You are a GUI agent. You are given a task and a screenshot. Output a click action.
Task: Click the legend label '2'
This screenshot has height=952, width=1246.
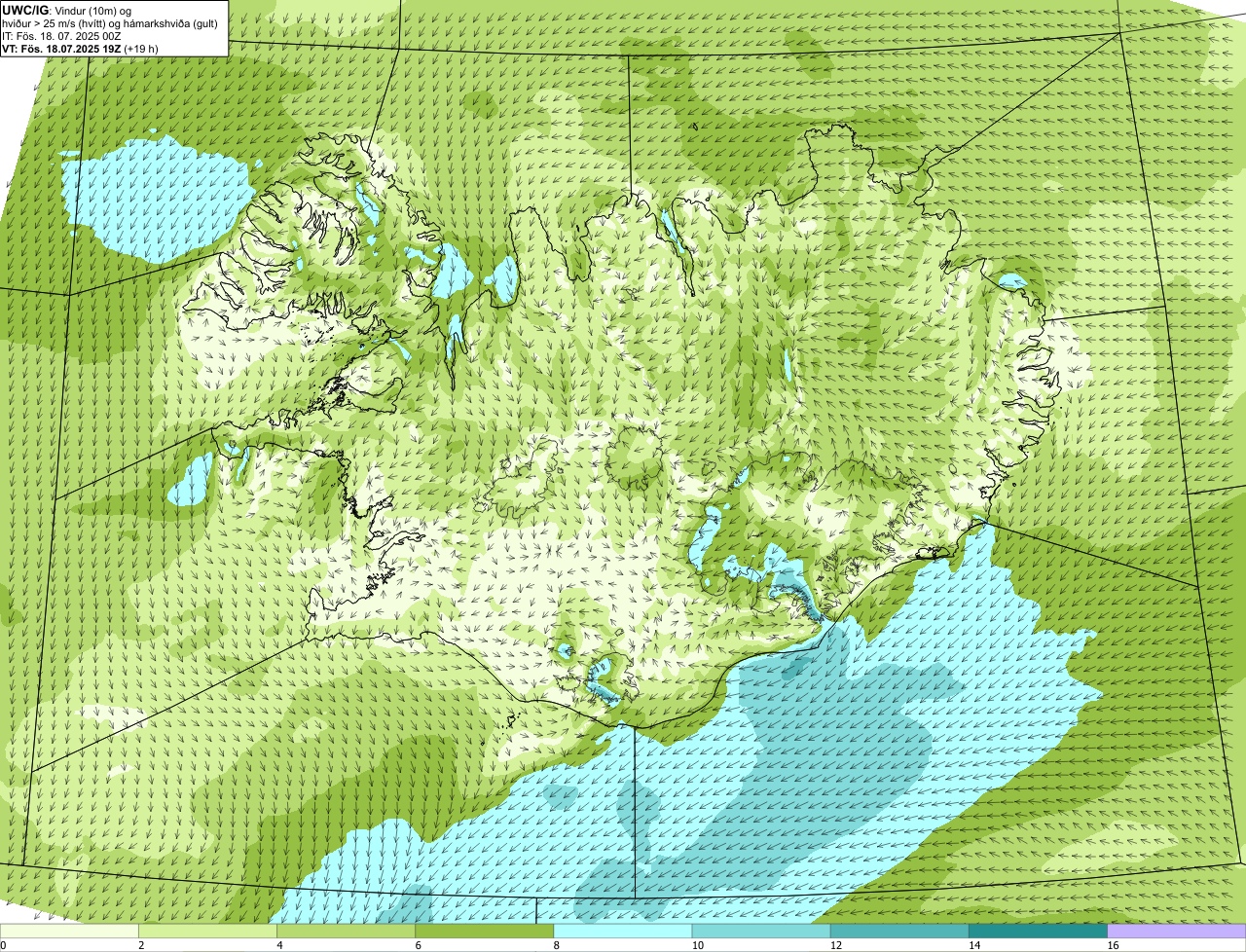click(142, 945)
